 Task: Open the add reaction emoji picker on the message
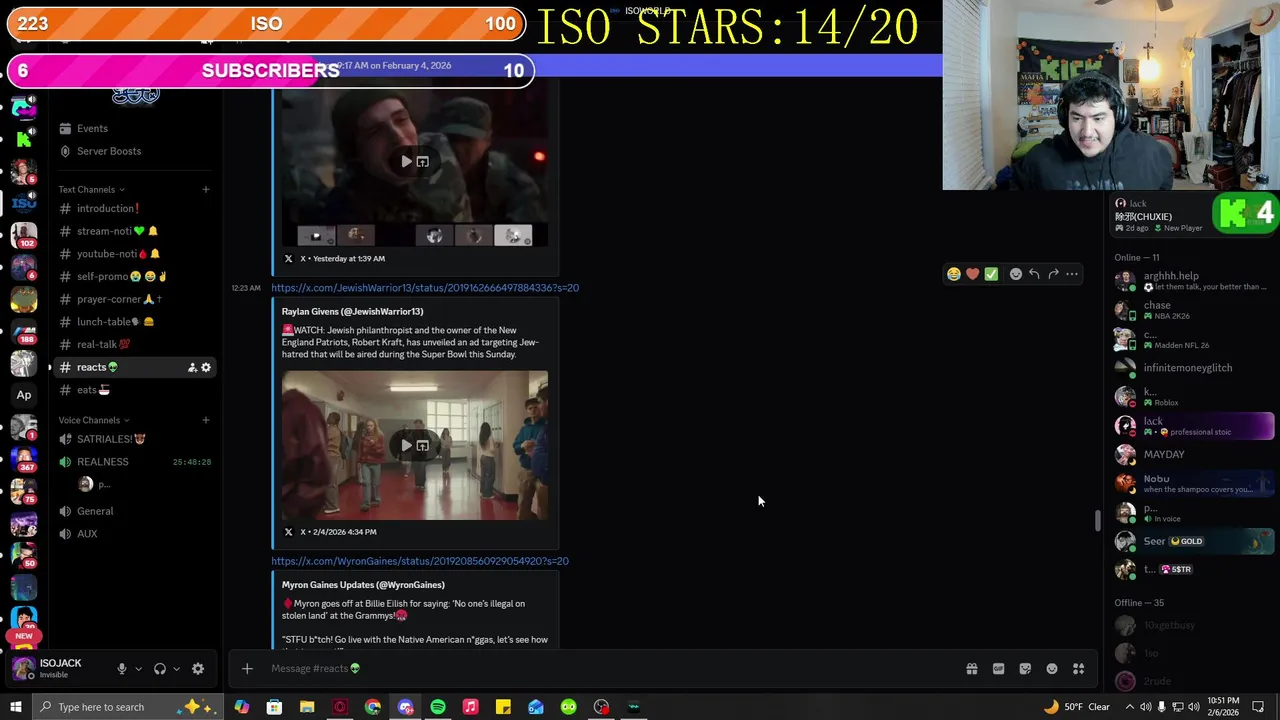coord(1016,274)
